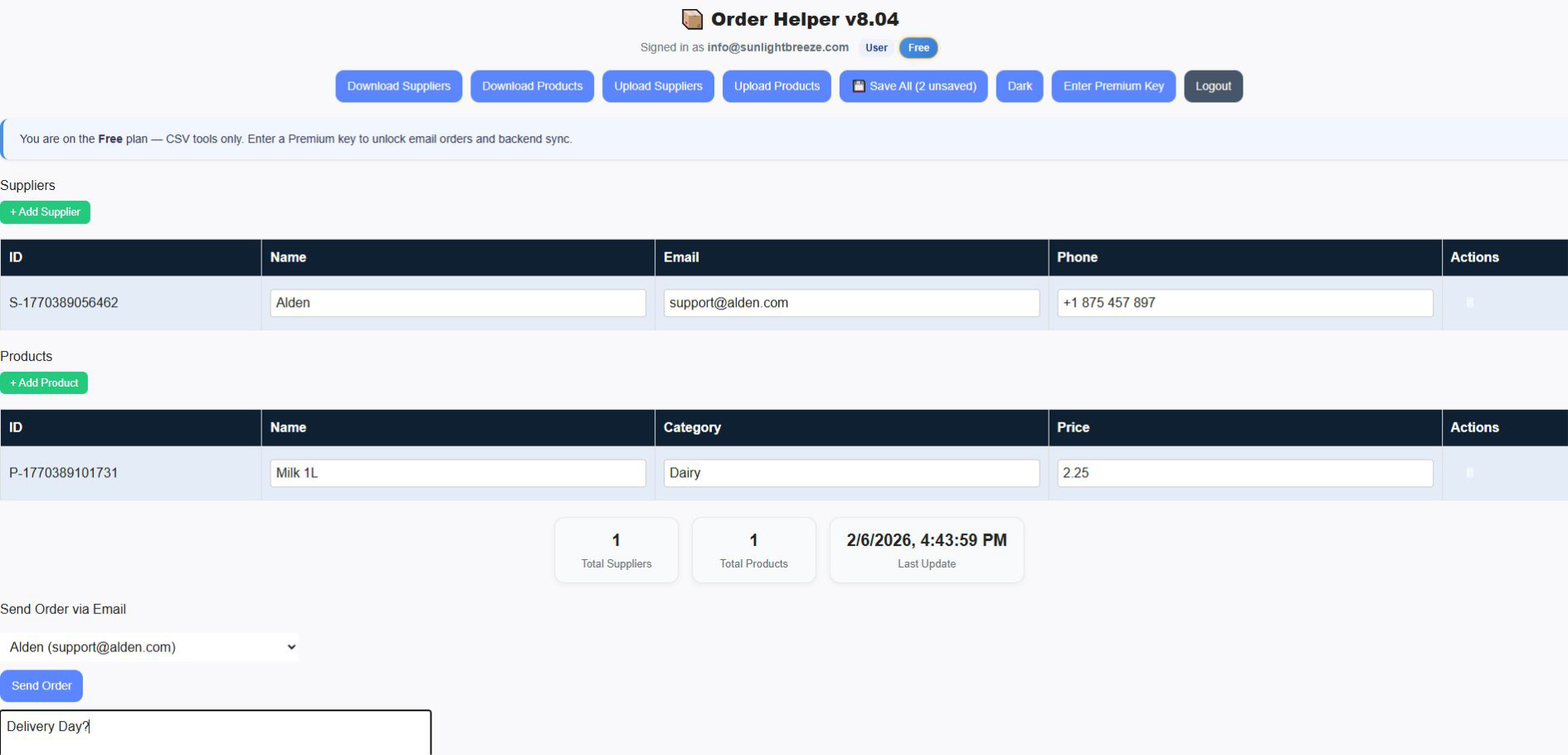Click the Free plan badge
Viewport: 1568px width, 755px height.
(918, 48)
